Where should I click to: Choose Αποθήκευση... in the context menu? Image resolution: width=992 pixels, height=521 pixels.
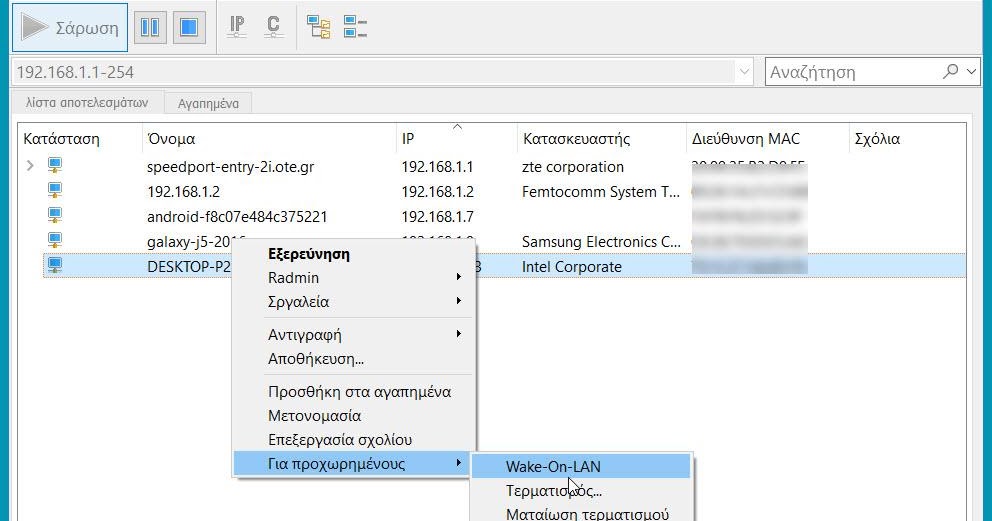coord(354,359)
